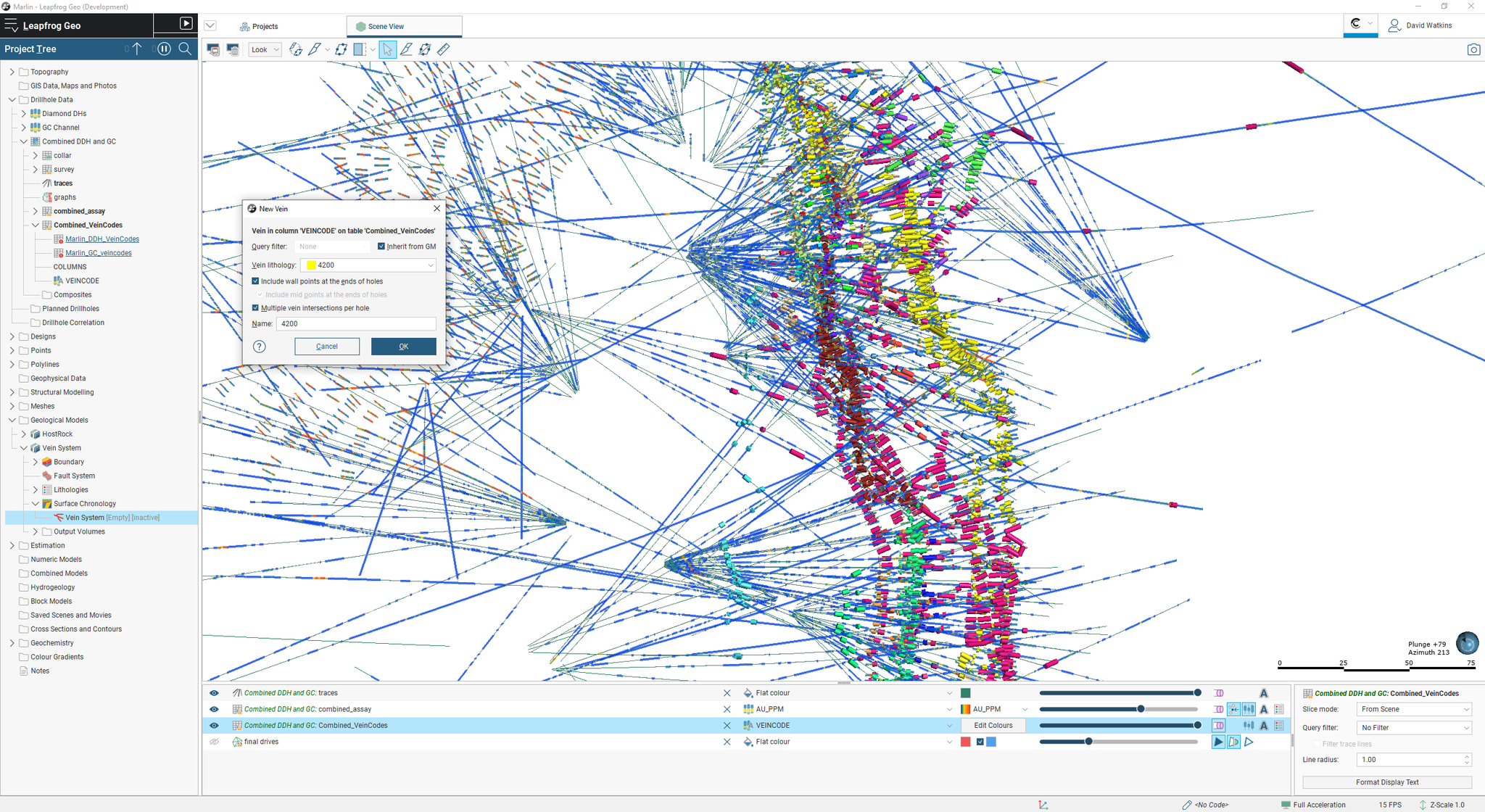Screen dimensions: 1485x812
Task: Toggle cylinder display for traces row
Action: coord(1219,693)
